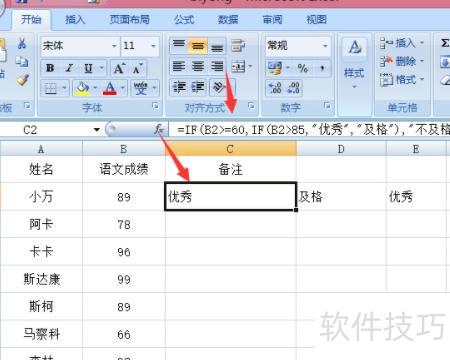Click the Copy icon in clipboard group
450x360 pixels.
click(22, 61)
